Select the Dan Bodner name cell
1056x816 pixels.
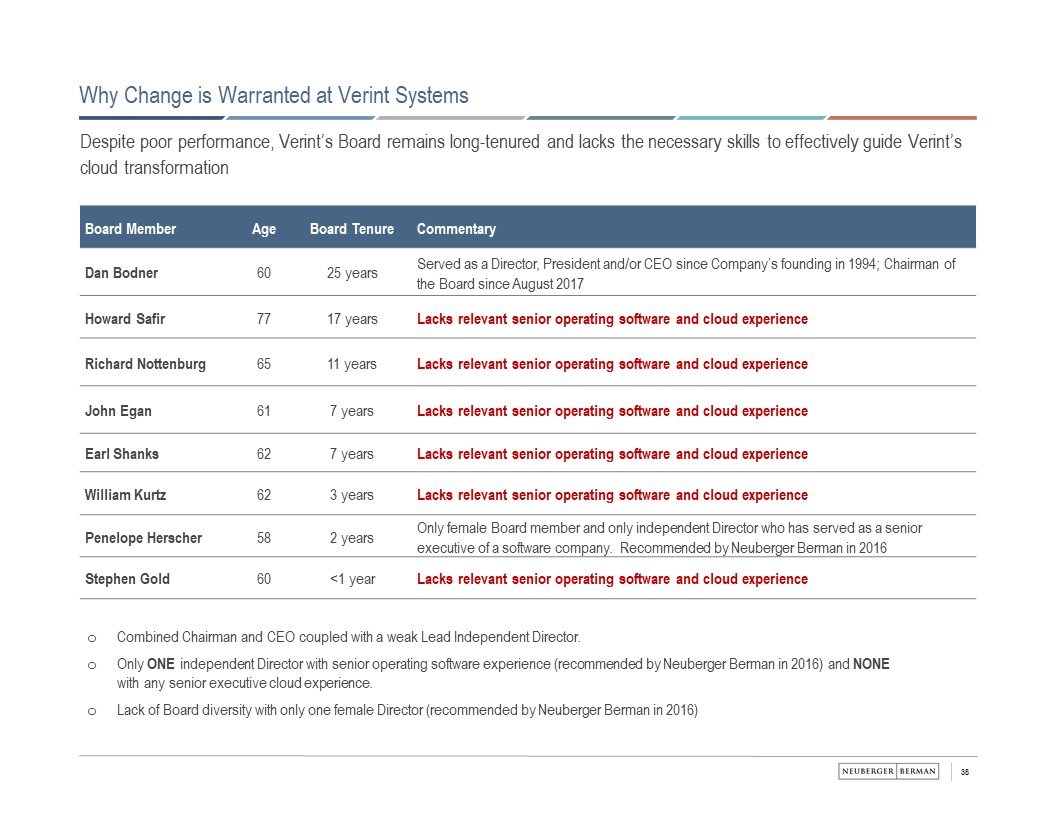121,273
